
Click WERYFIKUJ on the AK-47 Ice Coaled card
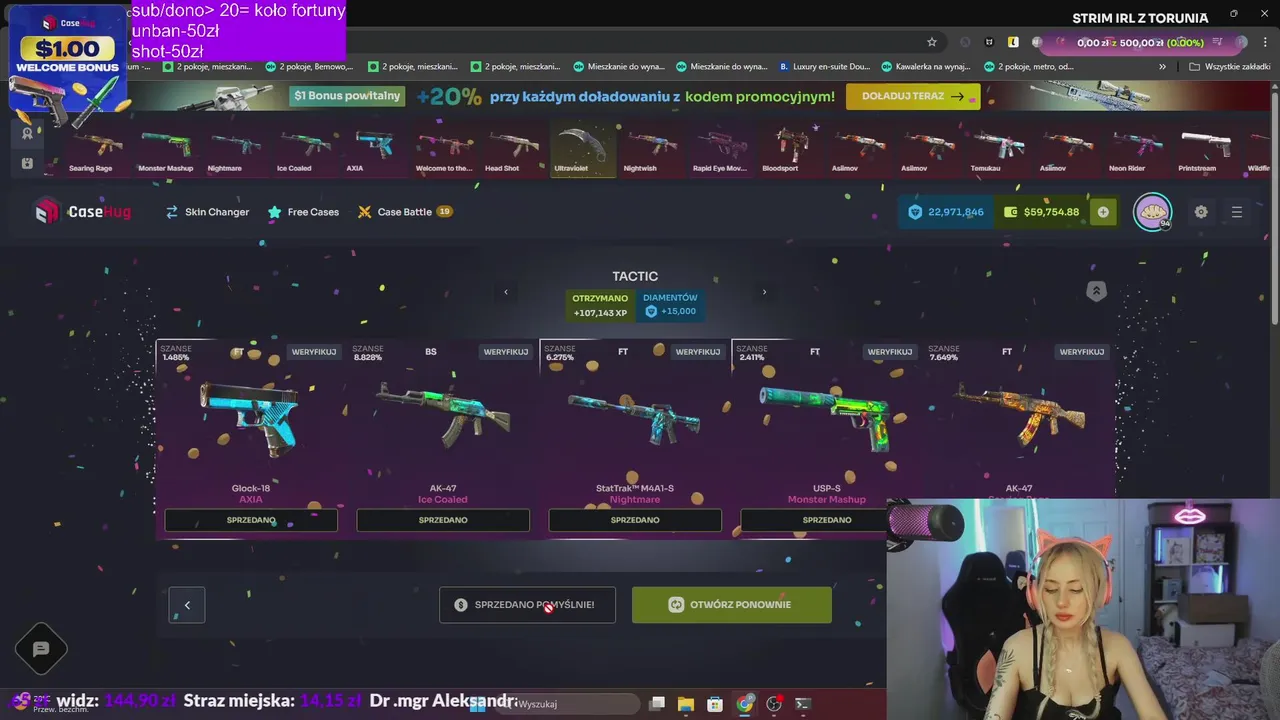pyautogui.click(x=506, y=352)
